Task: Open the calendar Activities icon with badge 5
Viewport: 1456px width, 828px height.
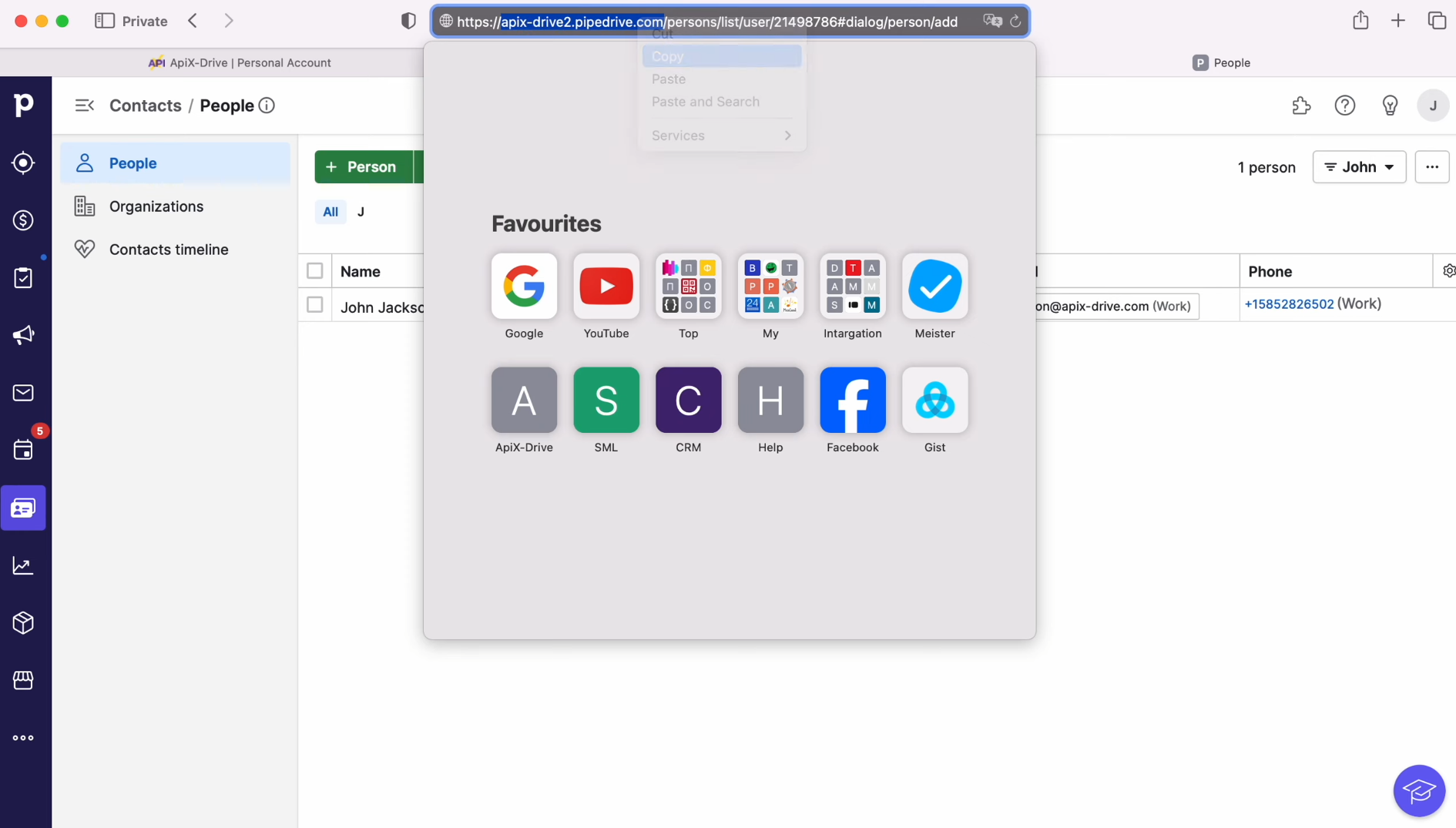Action: 23,449
